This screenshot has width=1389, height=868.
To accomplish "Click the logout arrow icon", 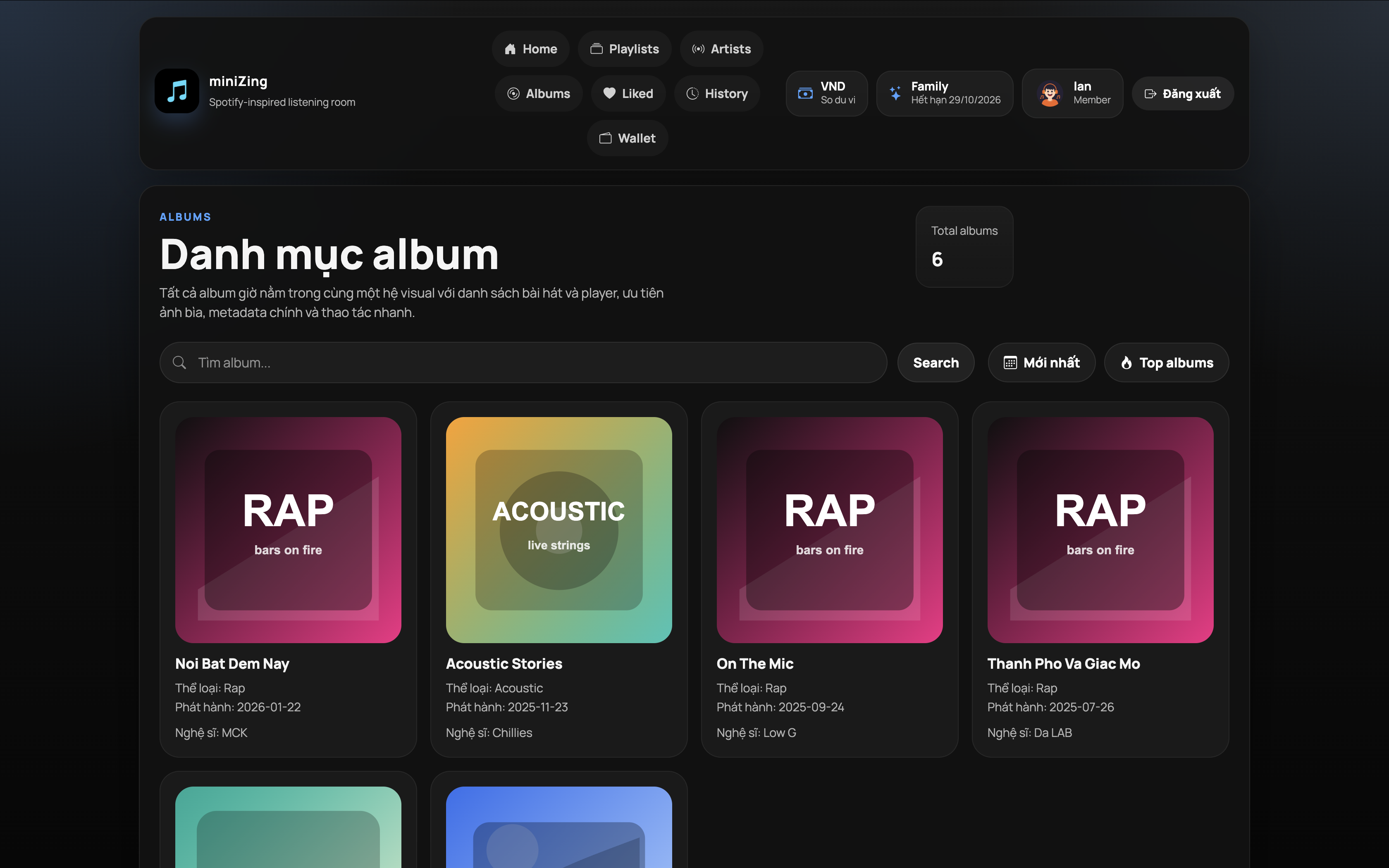I will click(x=1150, y=93).
